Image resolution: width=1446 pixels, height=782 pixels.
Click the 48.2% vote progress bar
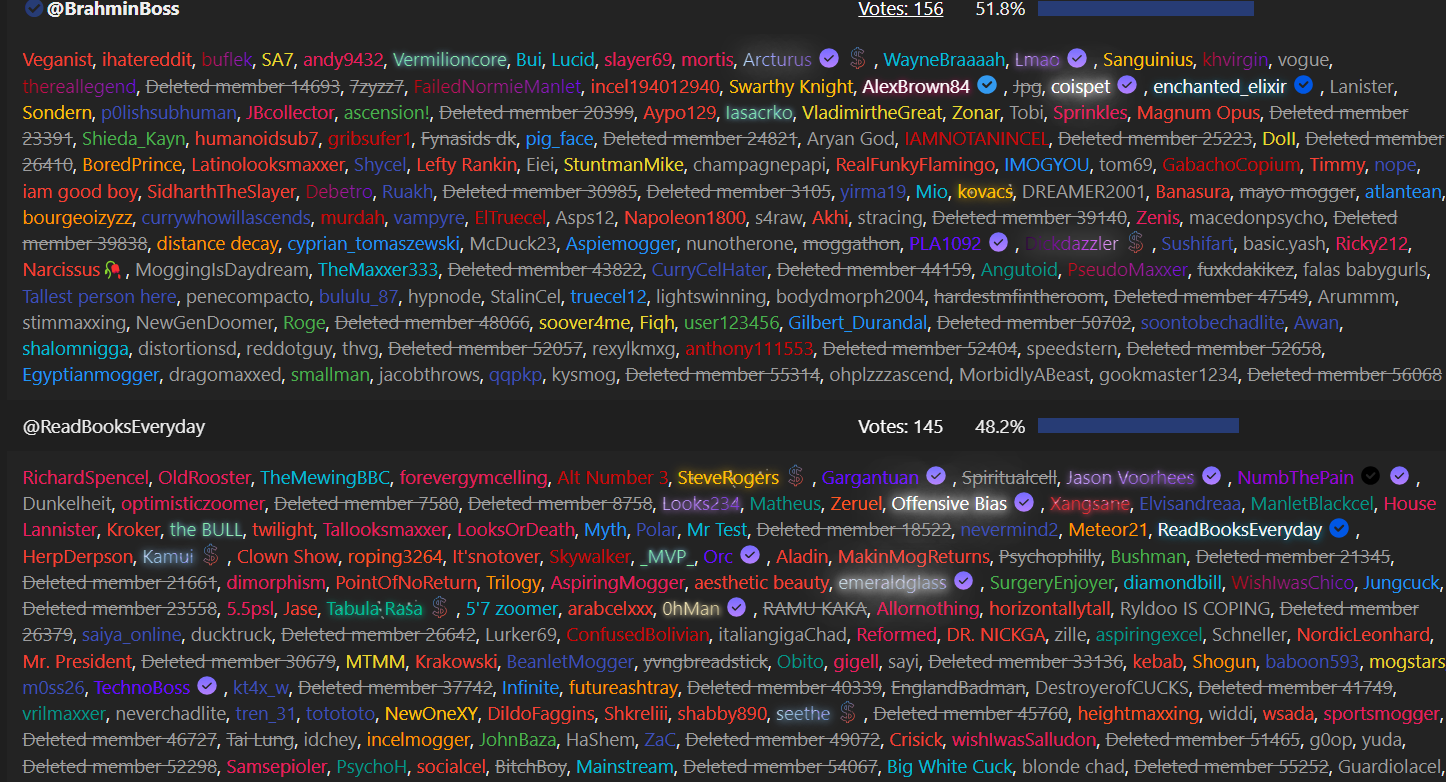(x=1138, y=426)
